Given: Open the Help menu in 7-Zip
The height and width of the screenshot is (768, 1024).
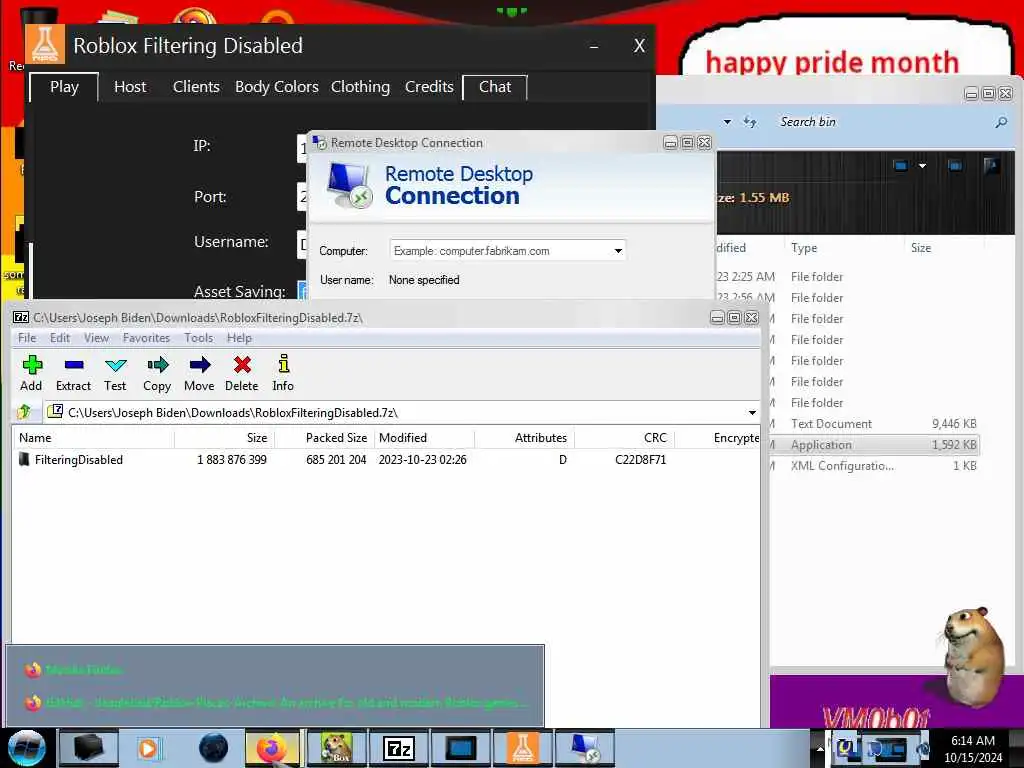Looking at the screenshot, I should [x=239, y=338].
